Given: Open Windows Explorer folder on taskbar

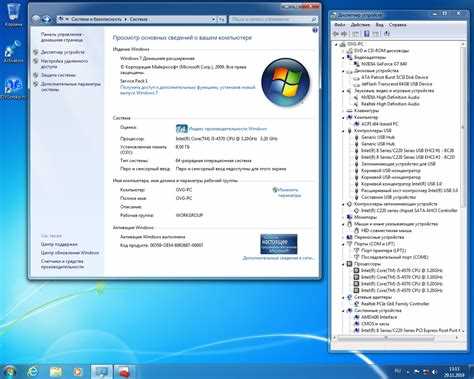Looking at the screenshot, I should (x=55, y=371).
